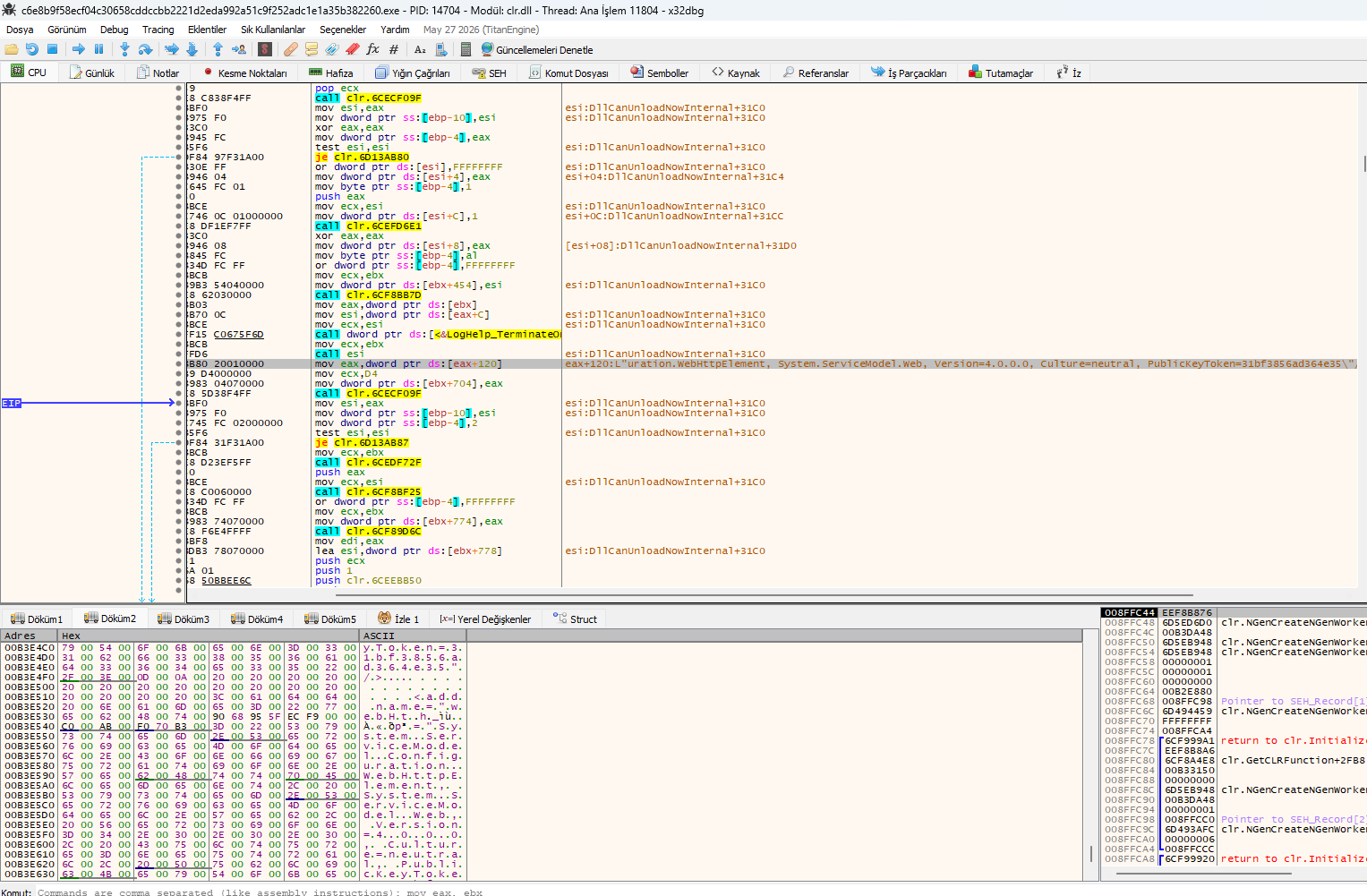
Task: Open the Eklentiler menu
Action: coord(207,30)
